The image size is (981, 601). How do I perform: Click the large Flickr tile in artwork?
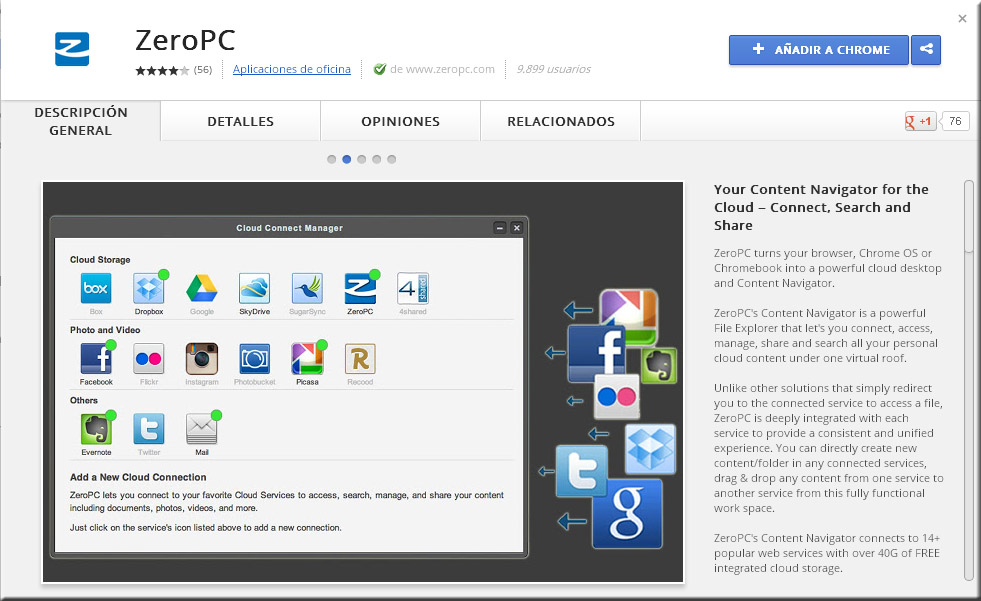[617, 396]
